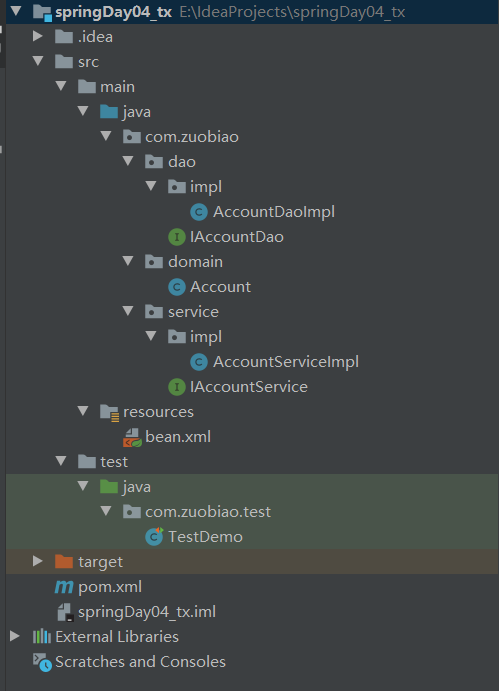Click the TestDemo test class icon
Viewport: 499px width, 691px height.
point(154,536)
